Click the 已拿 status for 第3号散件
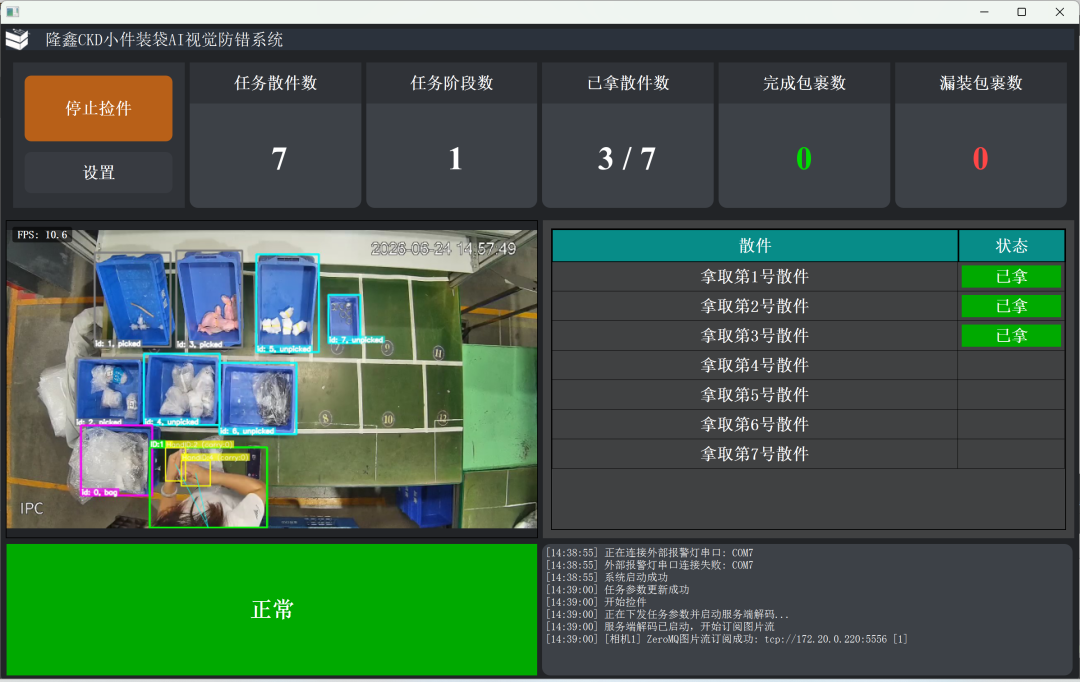Screen dimensions: 1080x682 [x=1011, y=335]
